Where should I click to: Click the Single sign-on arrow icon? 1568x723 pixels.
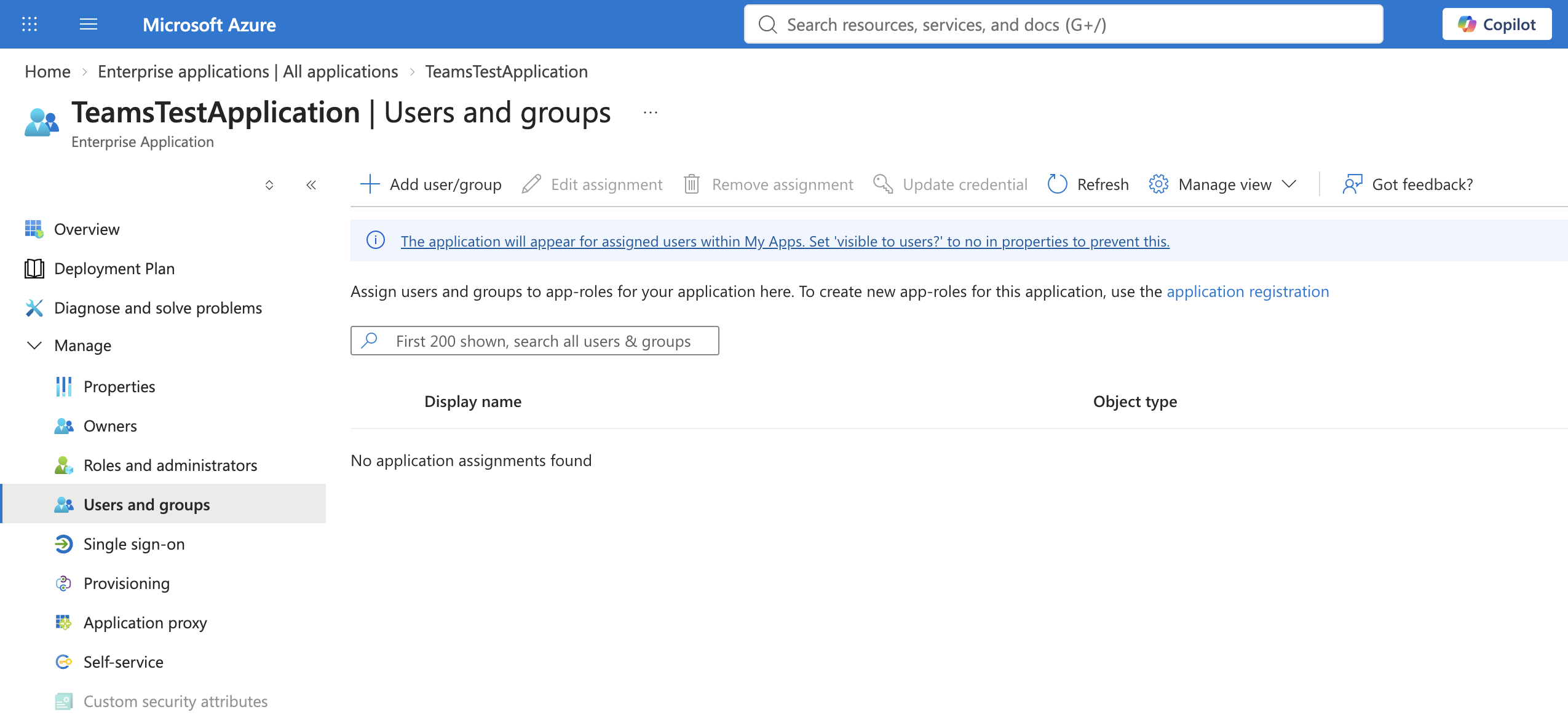(x=64, y=543)
